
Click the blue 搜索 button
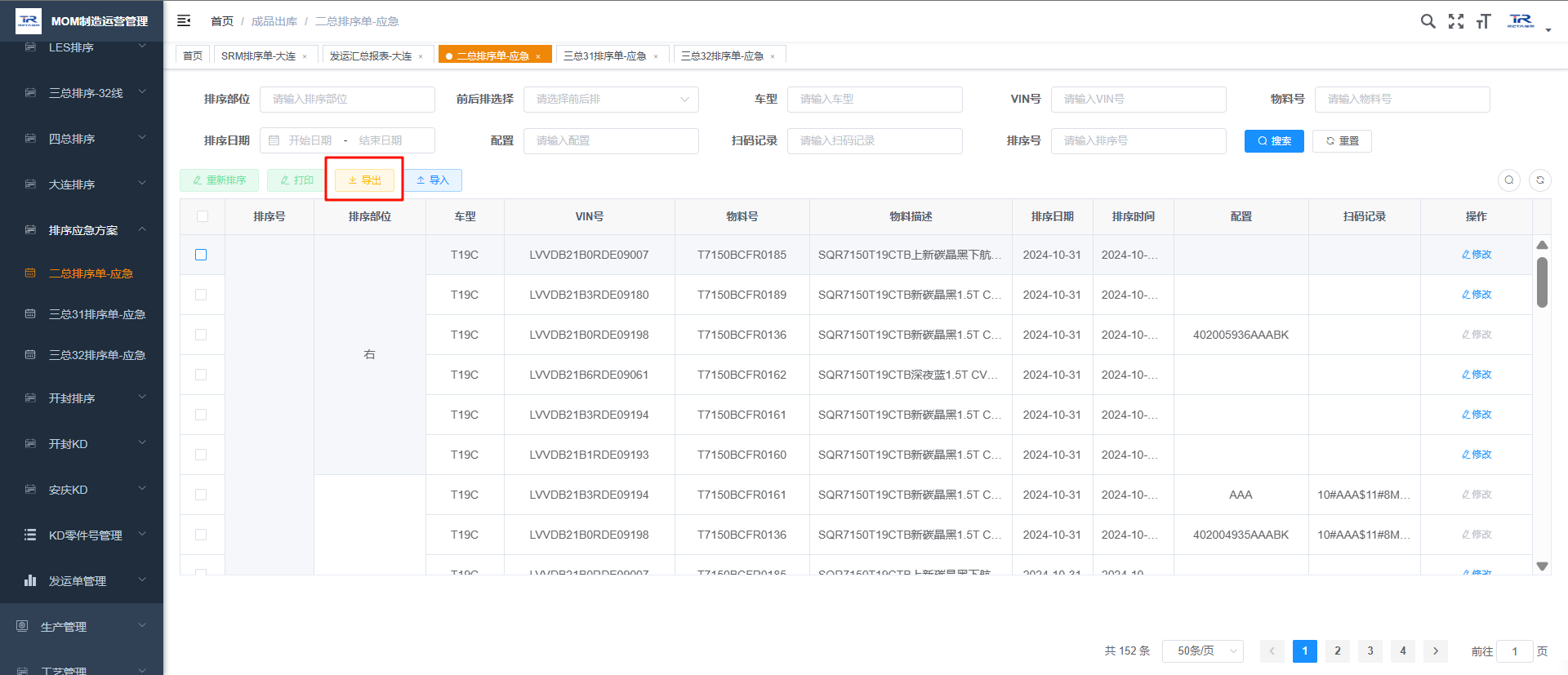[x=1274, y=141]
